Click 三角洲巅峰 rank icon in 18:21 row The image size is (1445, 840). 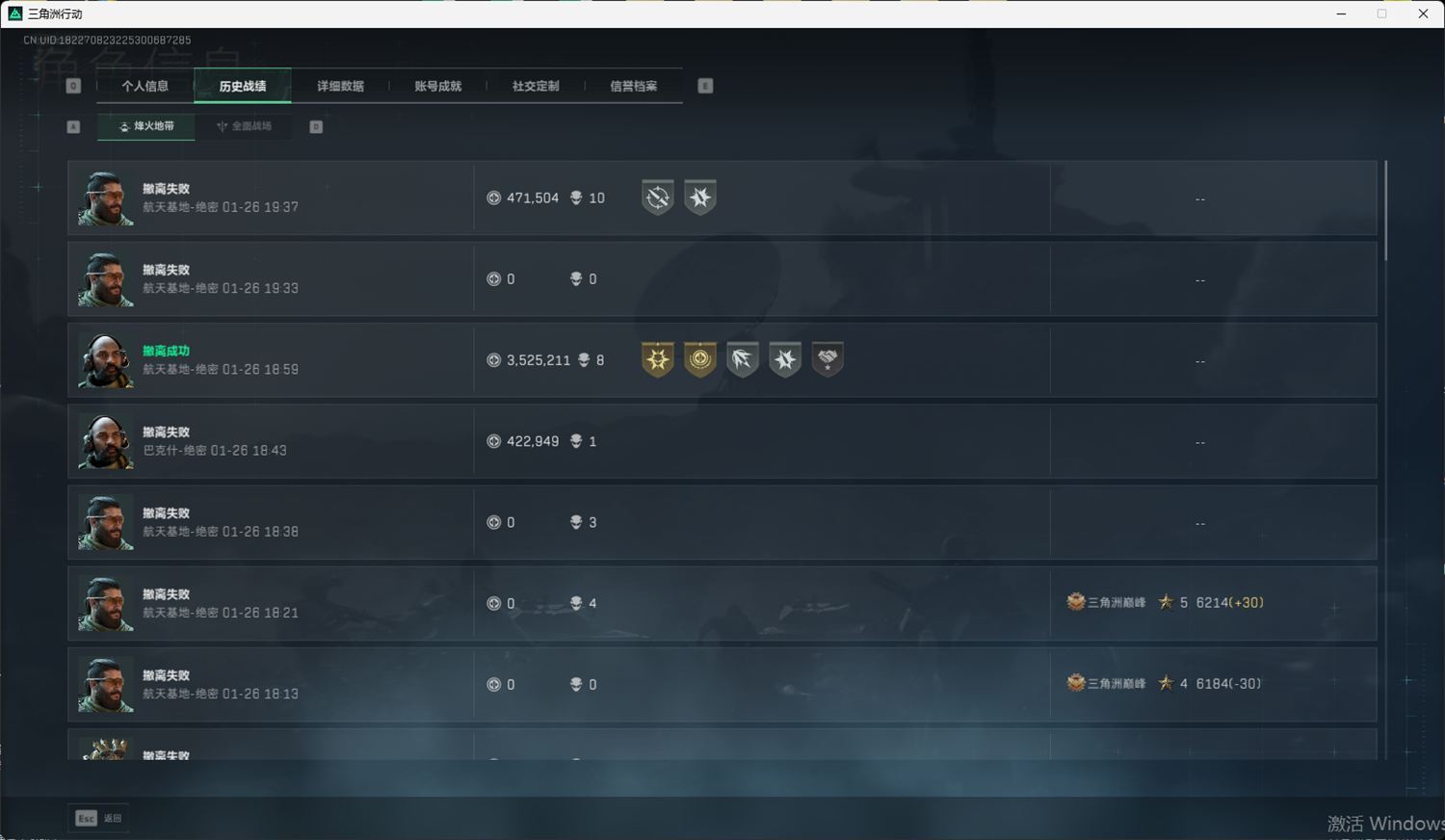point(1076,602)
